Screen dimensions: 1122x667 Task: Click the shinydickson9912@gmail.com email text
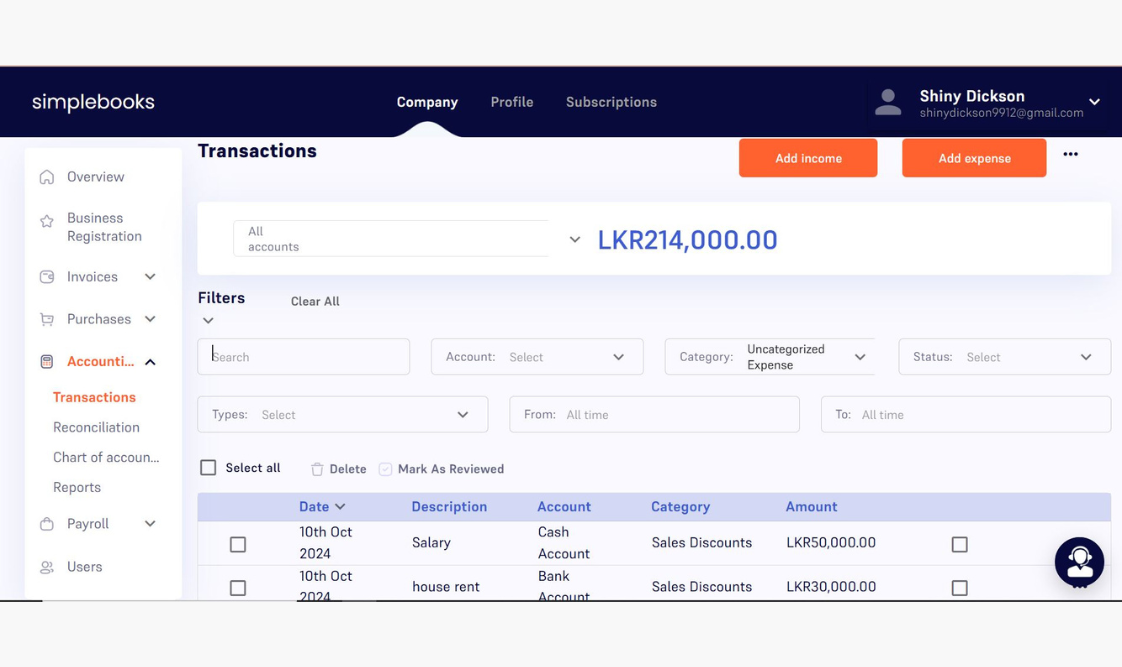[x=1001, y=113]
